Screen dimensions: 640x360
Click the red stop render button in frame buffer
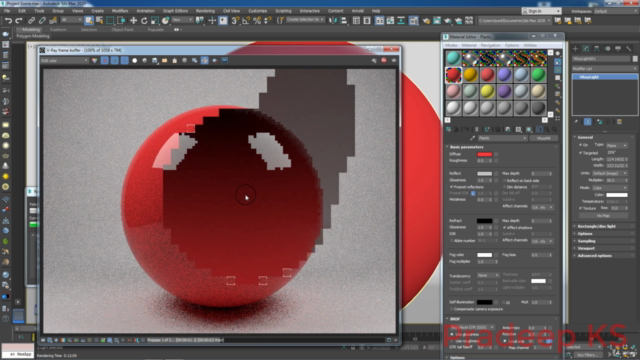pos(384,60)
